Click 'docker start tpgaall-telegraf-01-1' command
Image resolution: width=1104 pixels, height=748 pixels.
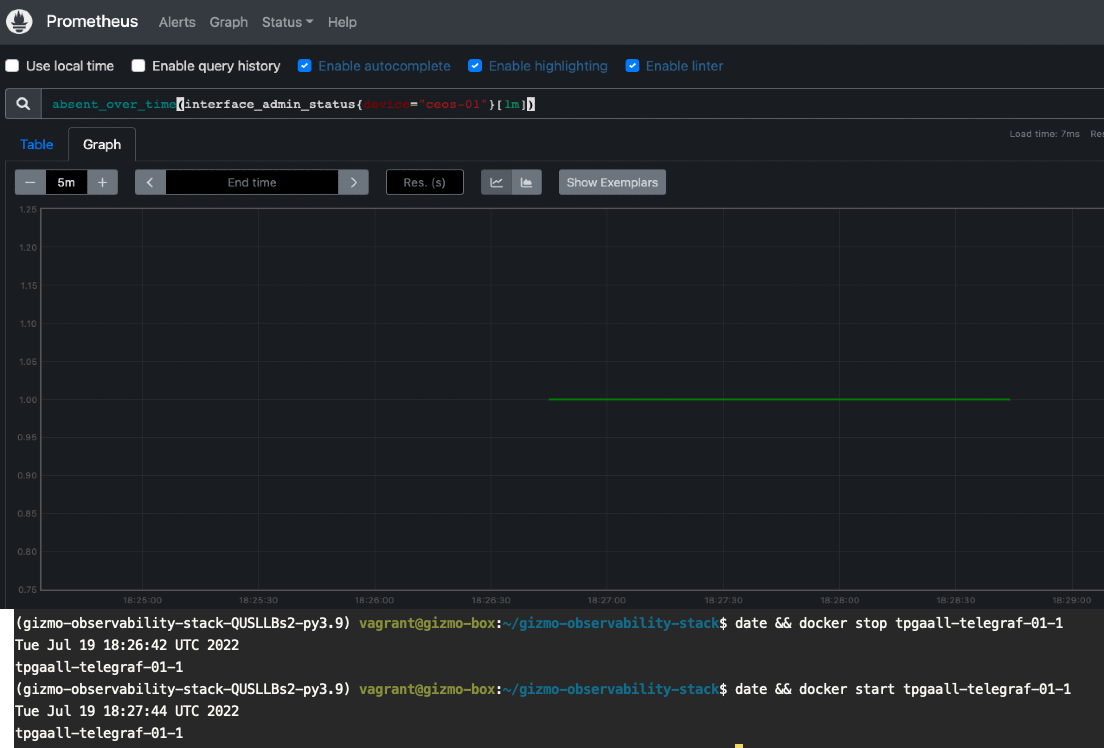935,690
